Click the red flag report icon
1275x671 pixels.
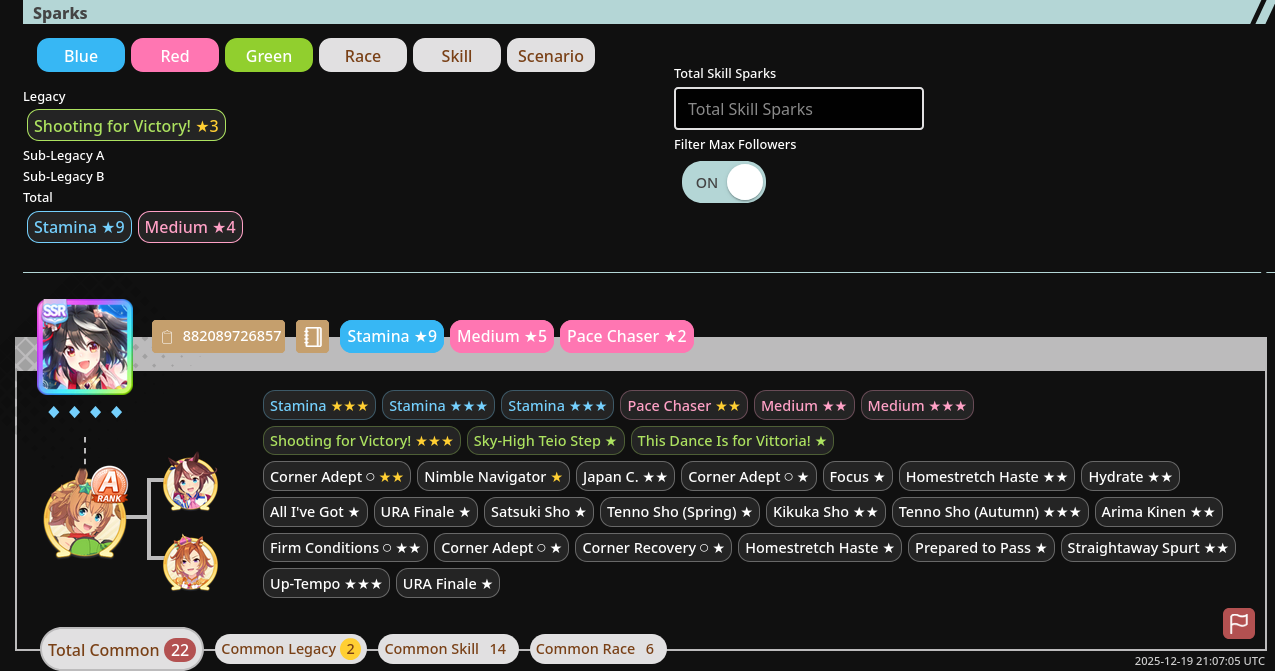pyautogui.click(x=1239, y=623)
